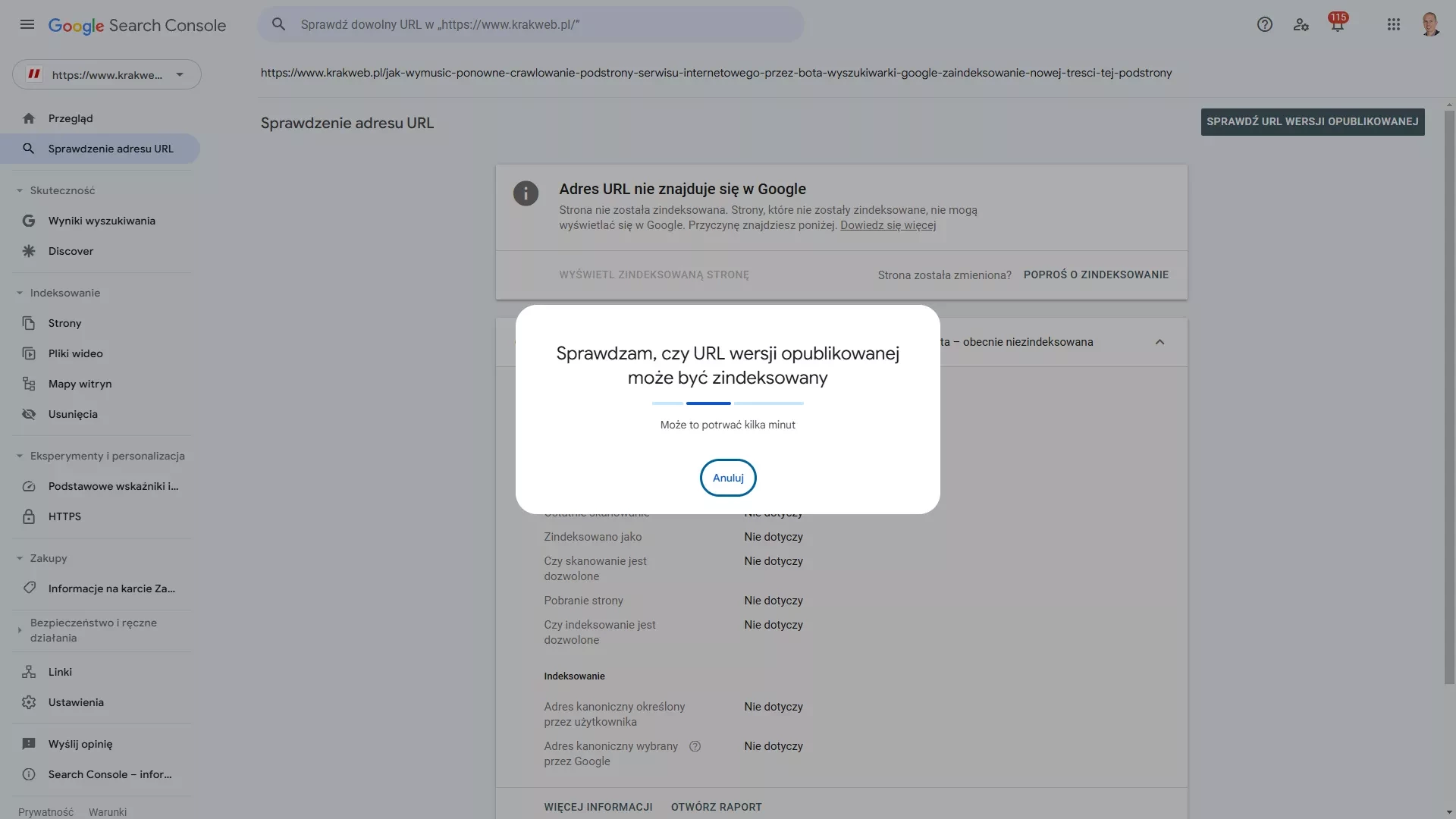Screen dimensions: 1456x819
Task: Click Poproś o zindeksowanie
Action: (1096, 275)
